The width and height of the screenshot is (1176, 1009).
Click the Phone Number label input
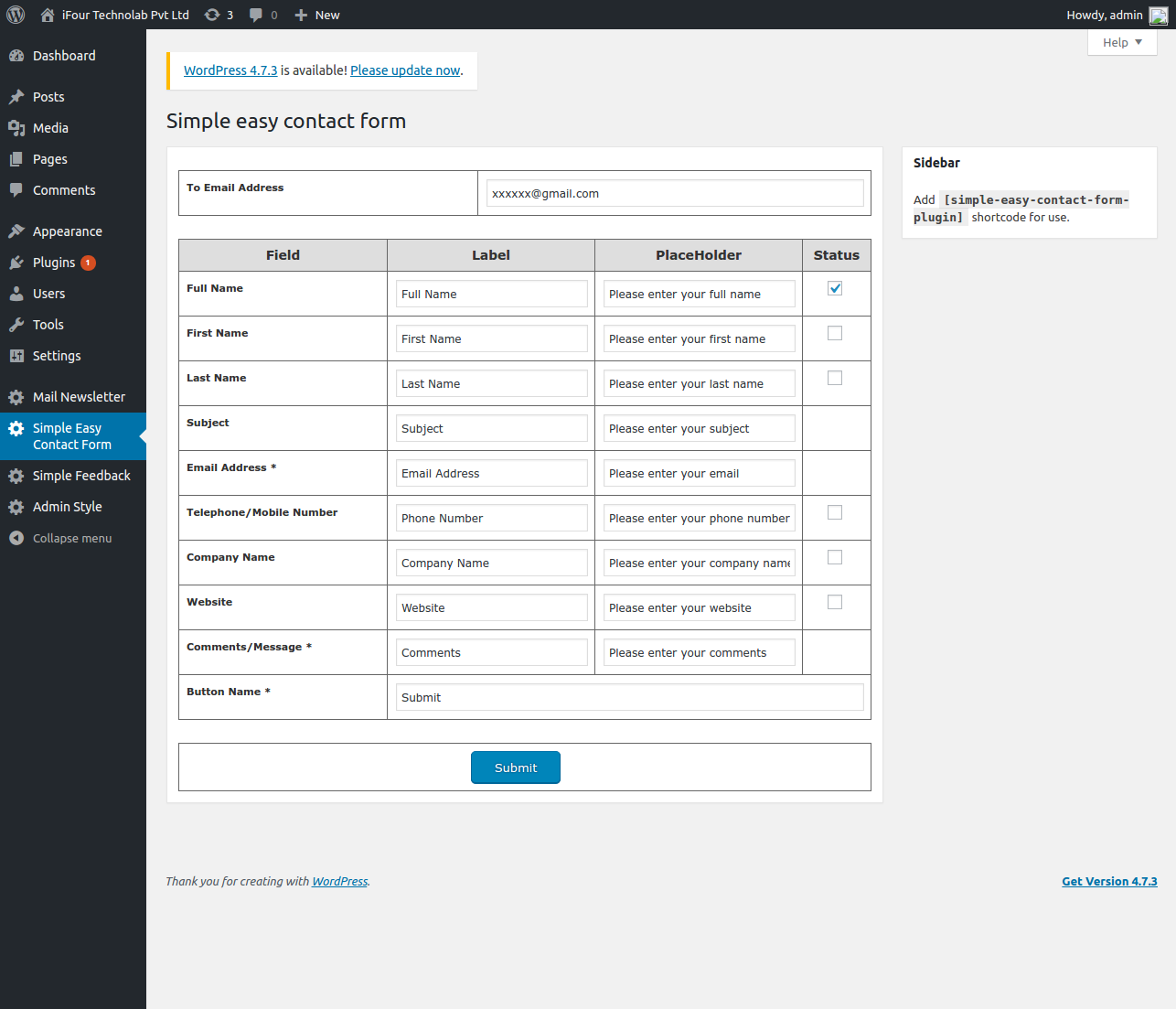(492, 518)
